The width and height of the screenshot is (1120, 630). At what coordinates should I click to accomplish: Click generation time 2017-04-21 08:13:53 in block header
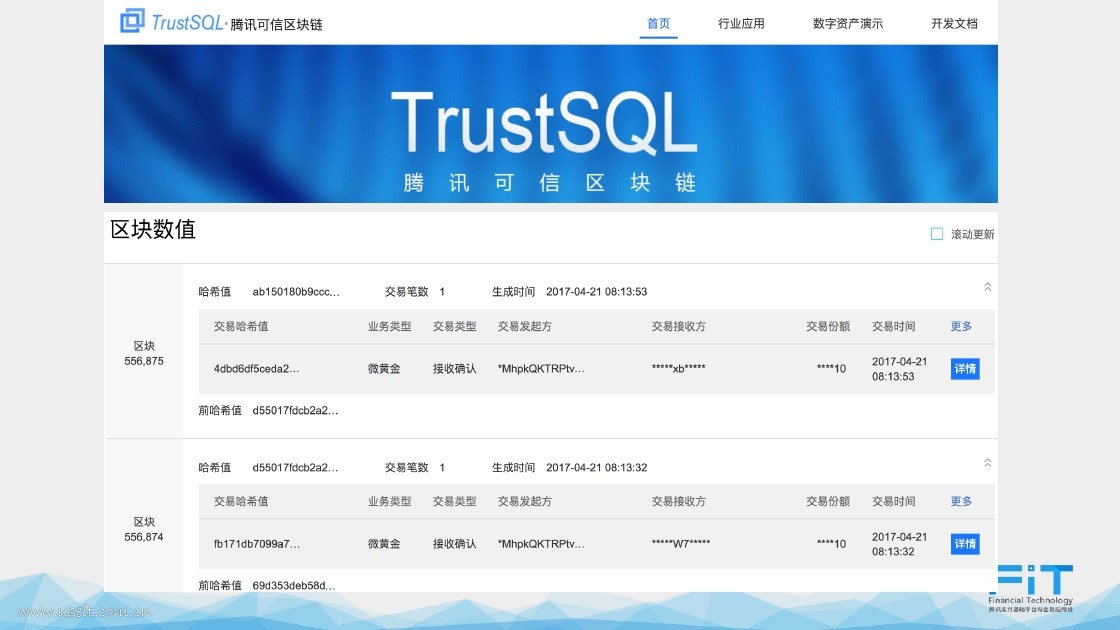click(x=596, y=291)
